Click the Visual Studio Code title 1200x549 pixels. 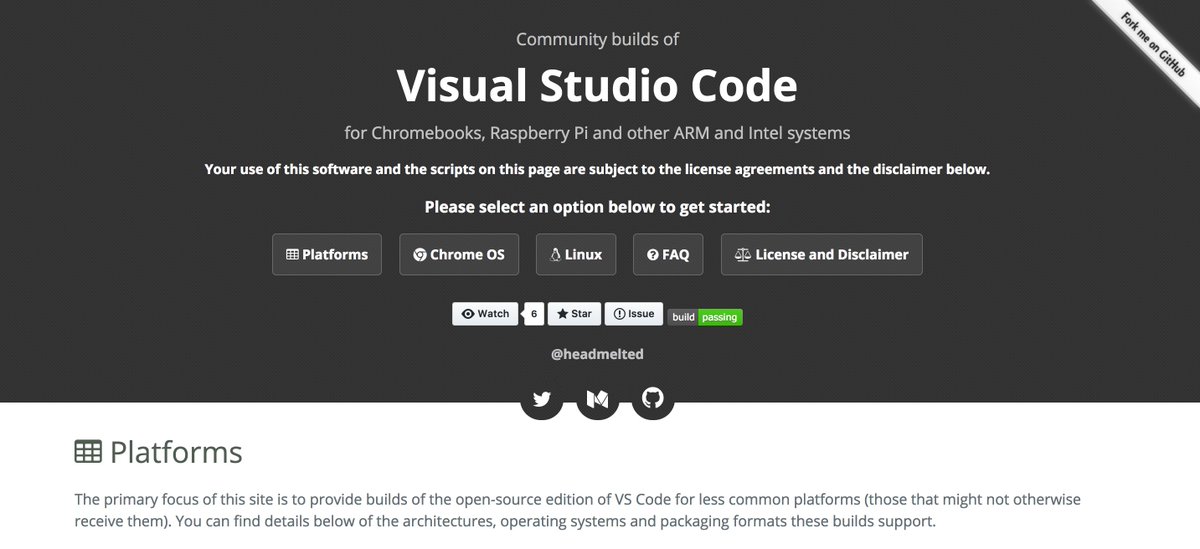597,85
